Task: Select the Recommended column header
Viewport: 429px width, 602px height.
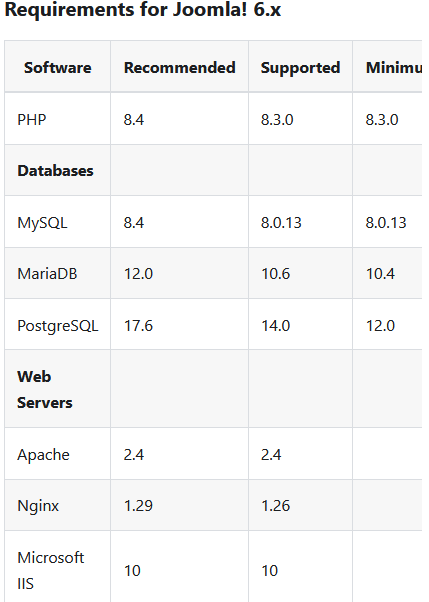Action: pyautogui.click(x=179, y=68)
